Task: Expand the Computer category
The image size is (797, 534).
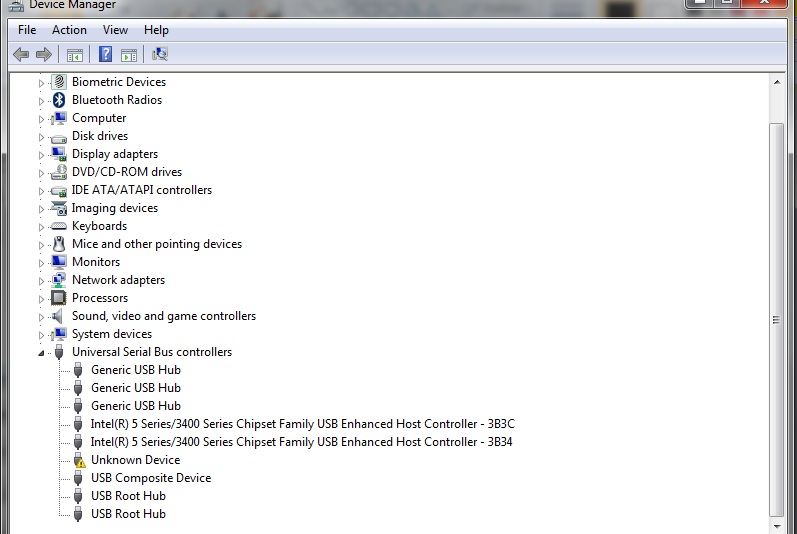Action: [41, 119]
